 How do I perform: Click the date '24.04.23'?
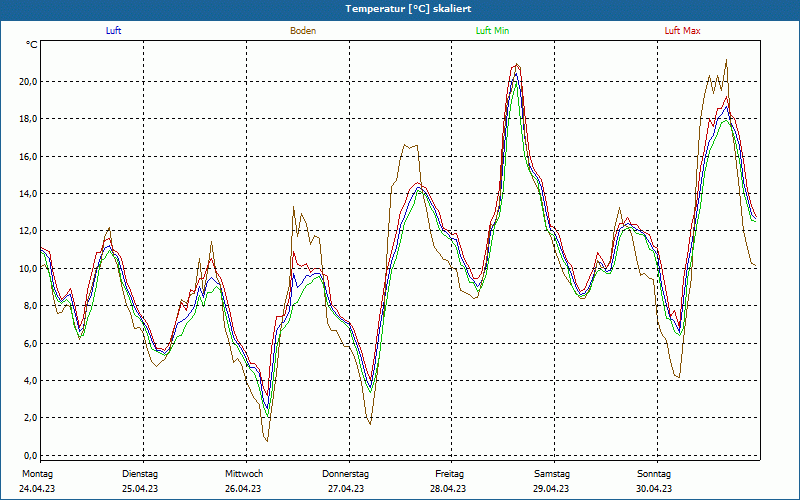pos(37,489)
